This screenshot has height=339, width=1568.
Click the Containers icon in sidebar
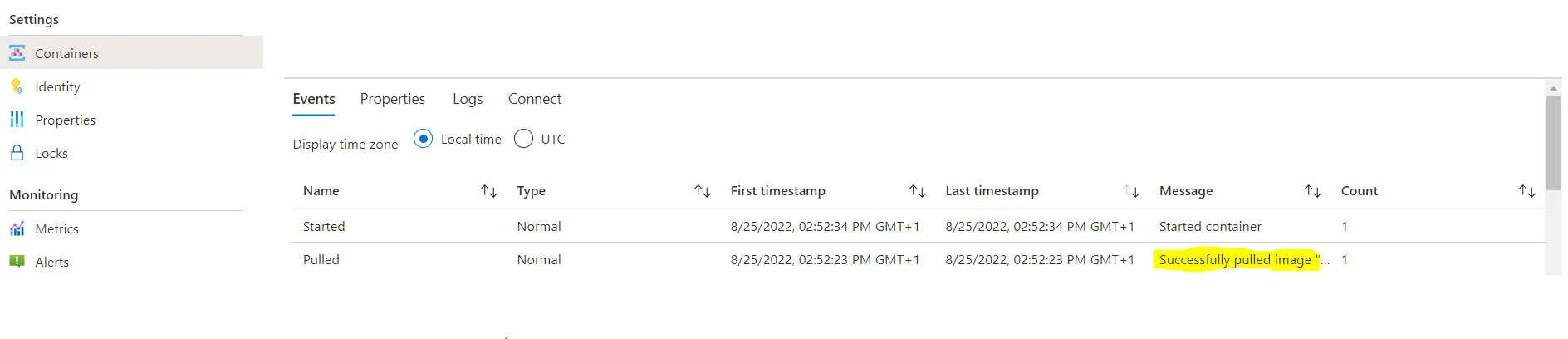[x=17, y=53]
